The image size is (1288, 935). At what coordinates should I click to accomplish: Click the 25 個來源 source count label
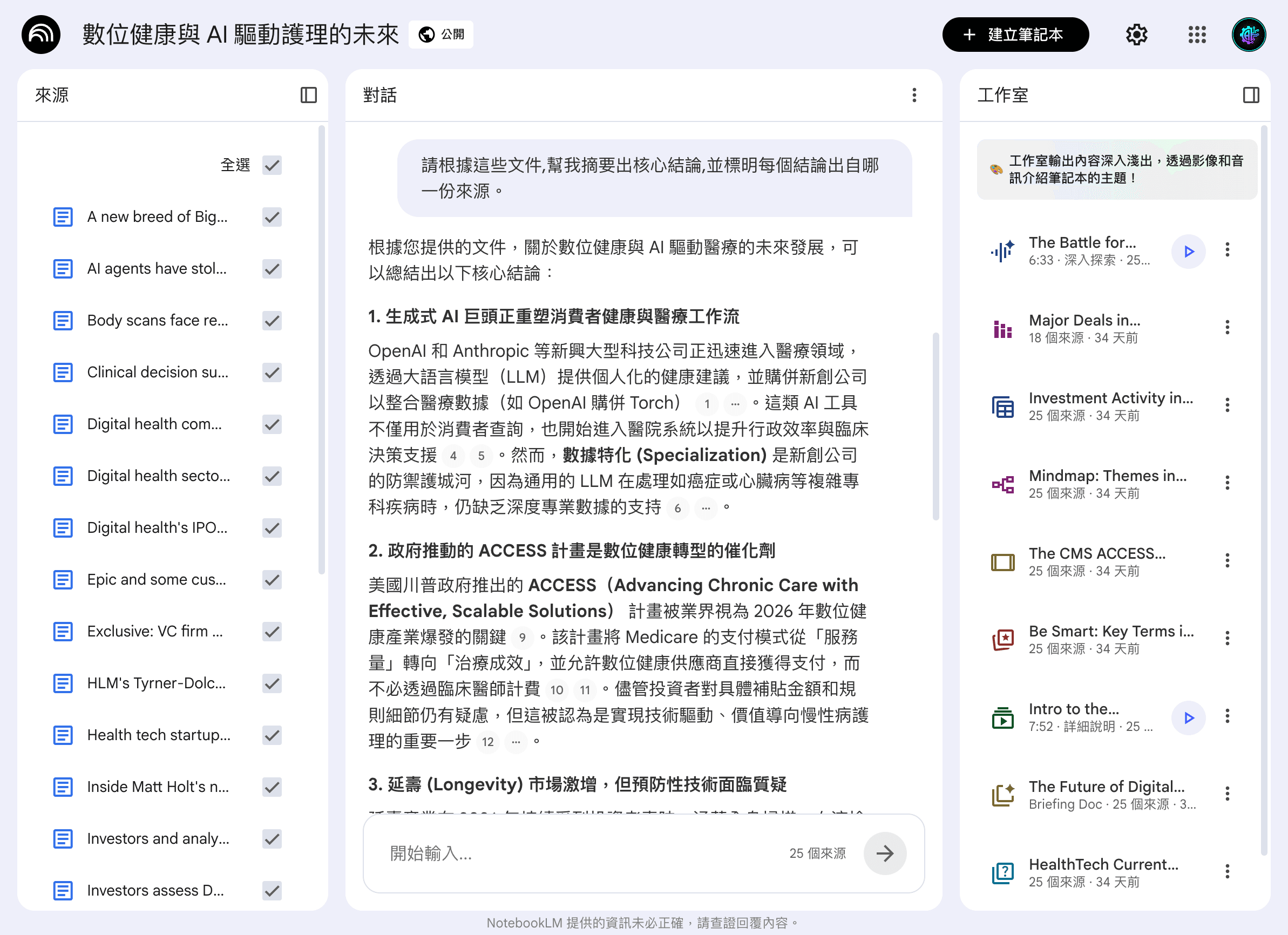pos(817,853)
